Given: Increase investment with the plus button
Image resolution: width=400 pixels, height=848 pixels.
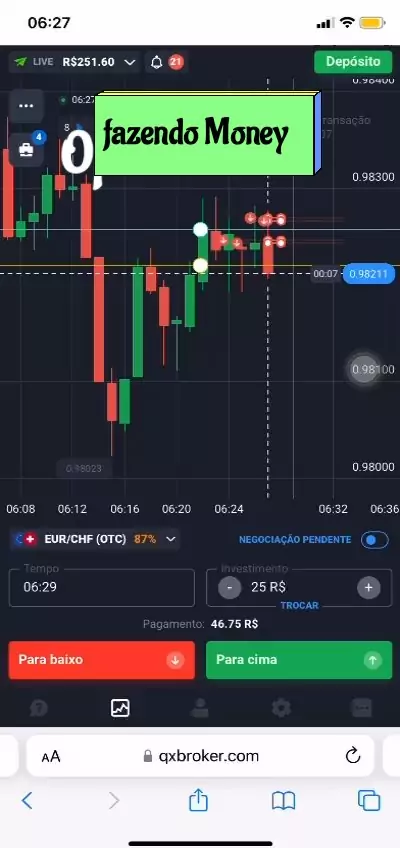Looking at the screenshot, I should click(369, 587).
